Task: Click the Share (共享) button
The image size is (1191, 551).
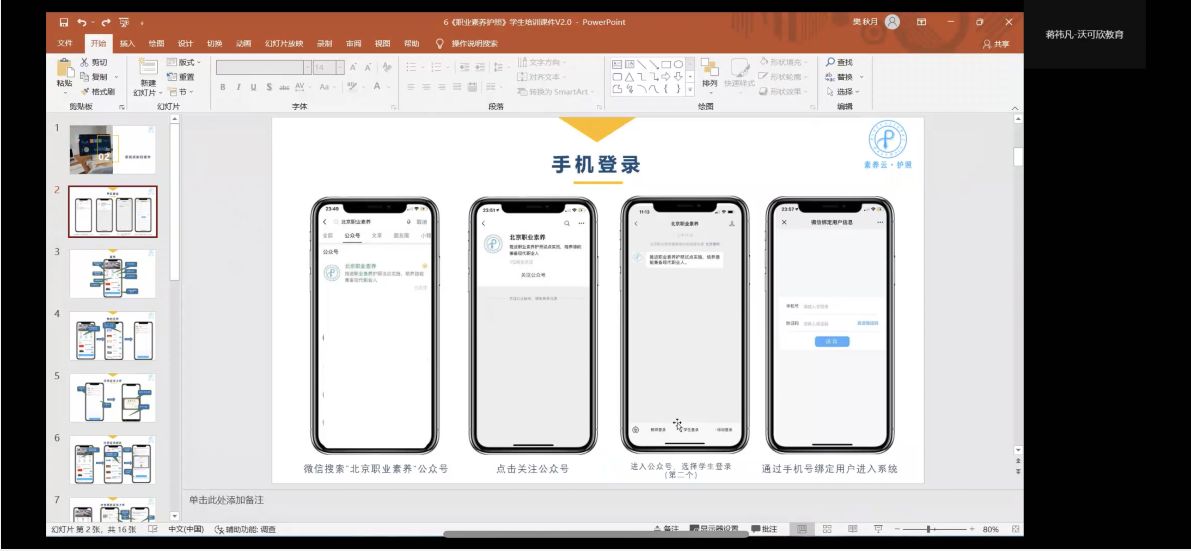Action: click(996, 44)
